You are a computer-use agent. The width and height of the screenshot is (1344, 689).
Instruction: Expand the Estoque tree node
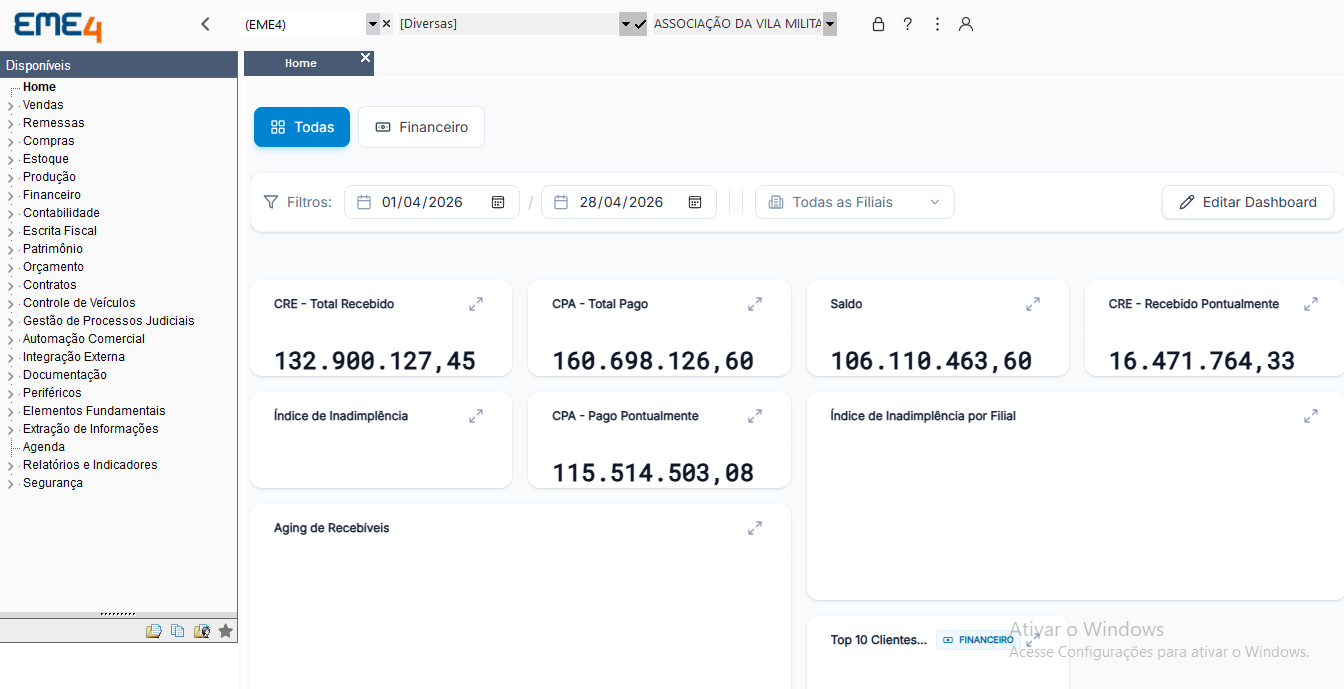[10, 160]
